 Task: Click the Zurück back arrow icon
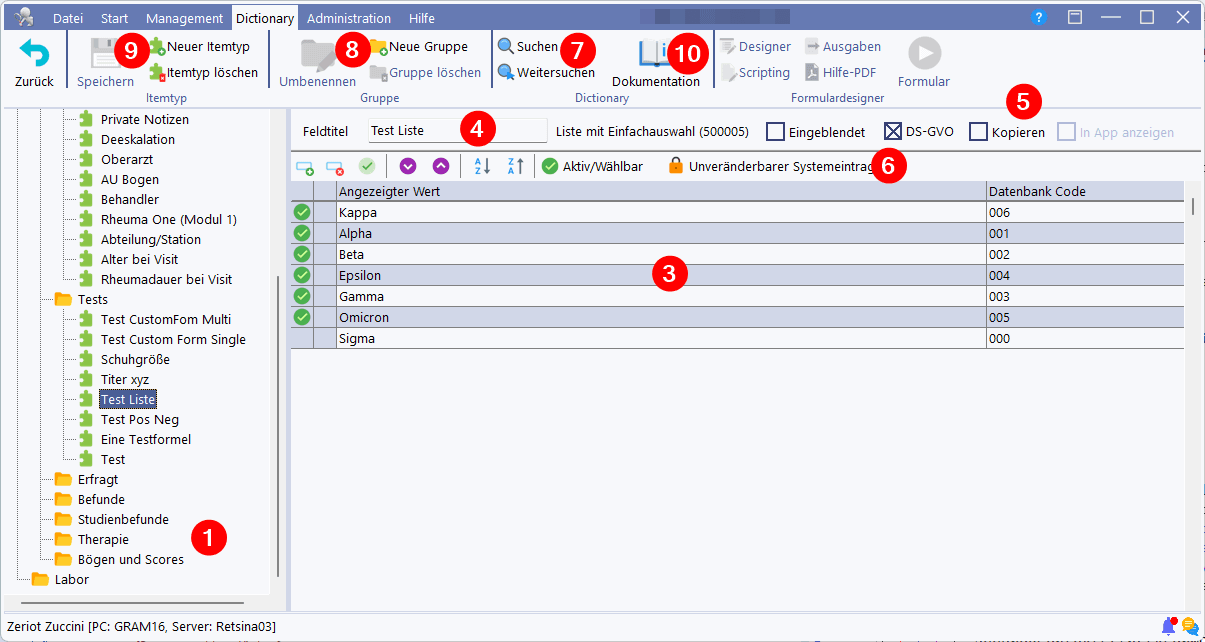(34, 54)
